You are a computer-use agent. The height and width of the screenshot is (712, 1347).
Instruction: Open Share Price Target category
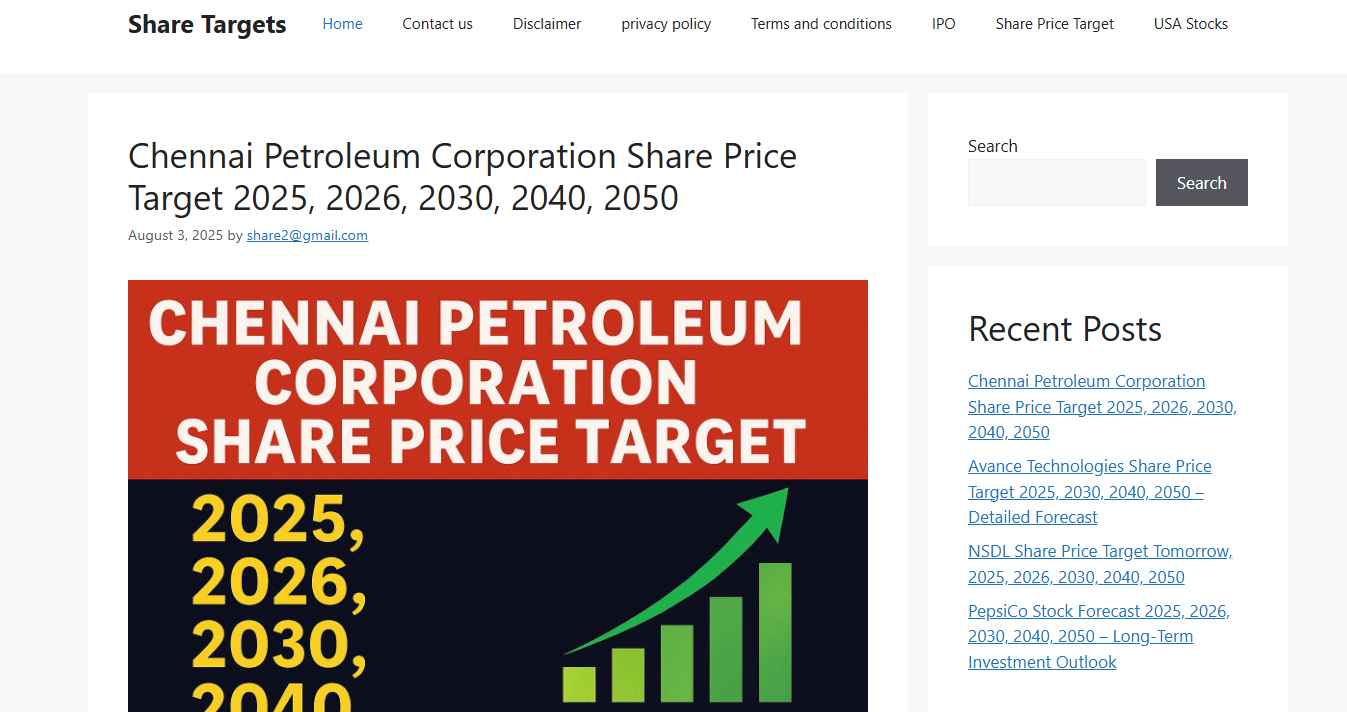click(1054, 24)
